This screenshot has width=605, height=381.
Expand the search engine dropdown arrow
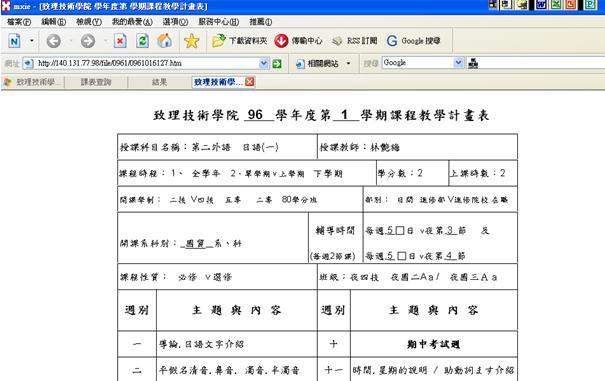(x=458, y=63)
